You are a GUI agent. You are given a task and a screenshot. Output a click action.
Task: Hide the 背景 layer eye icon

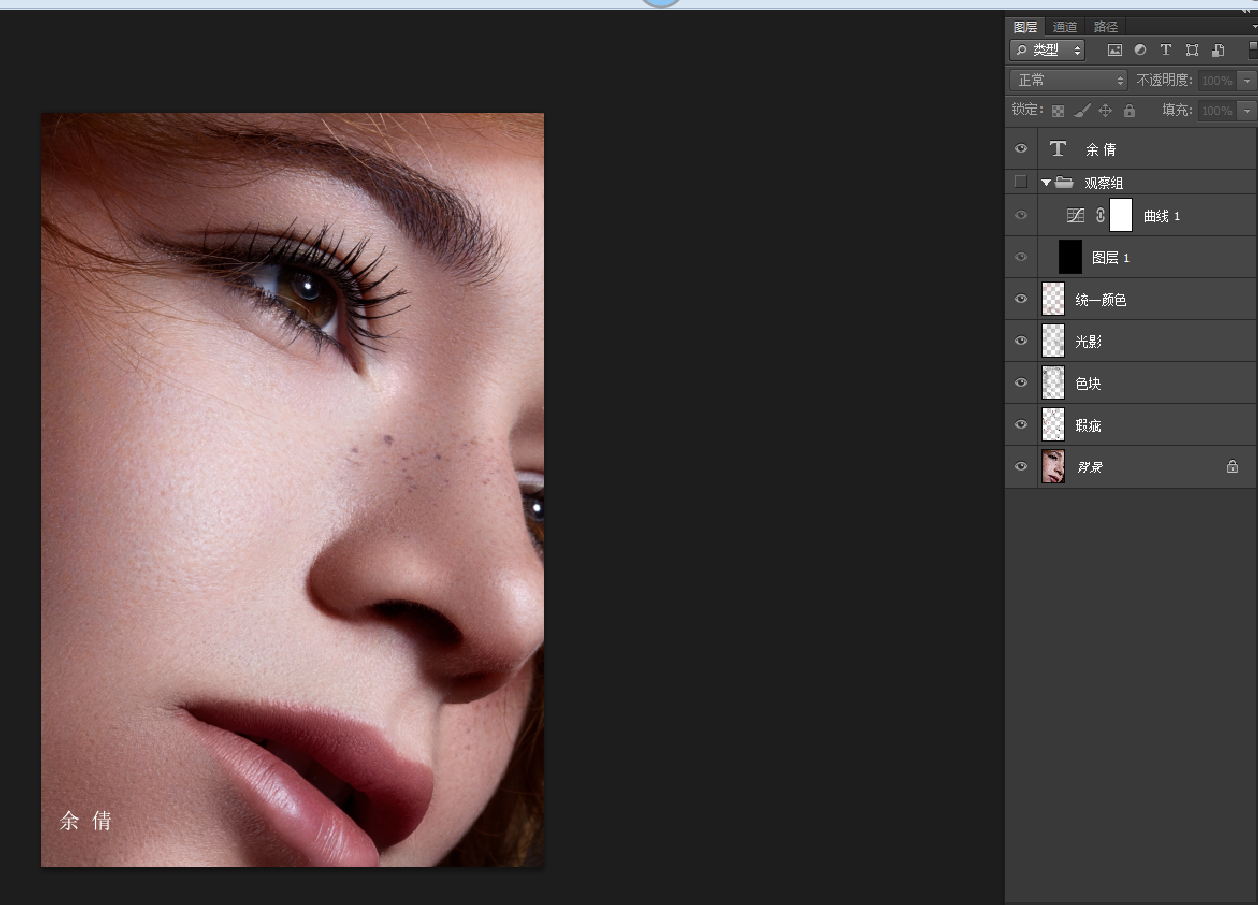[x=1021, y=467]
